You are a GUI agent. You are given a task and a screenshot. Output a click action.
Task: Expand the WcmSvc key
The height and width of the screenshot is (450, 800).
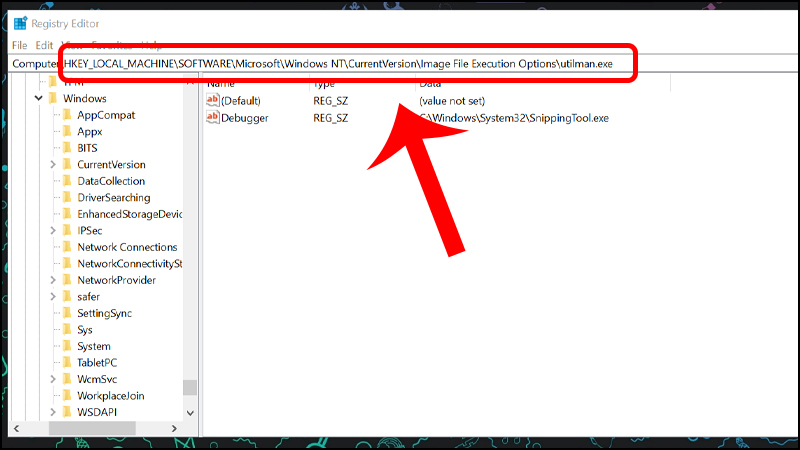tap(53, 379)
